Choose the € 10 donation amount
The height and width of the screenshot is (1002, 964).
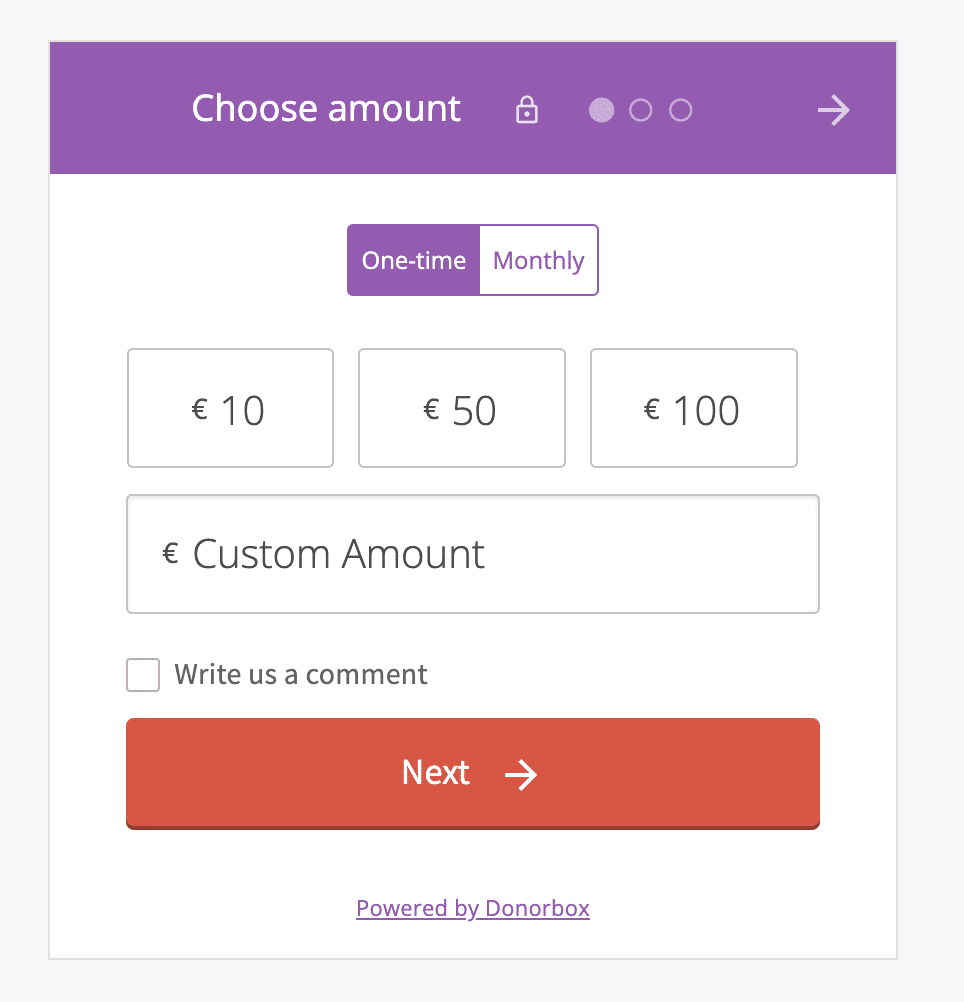coord(230,408)
